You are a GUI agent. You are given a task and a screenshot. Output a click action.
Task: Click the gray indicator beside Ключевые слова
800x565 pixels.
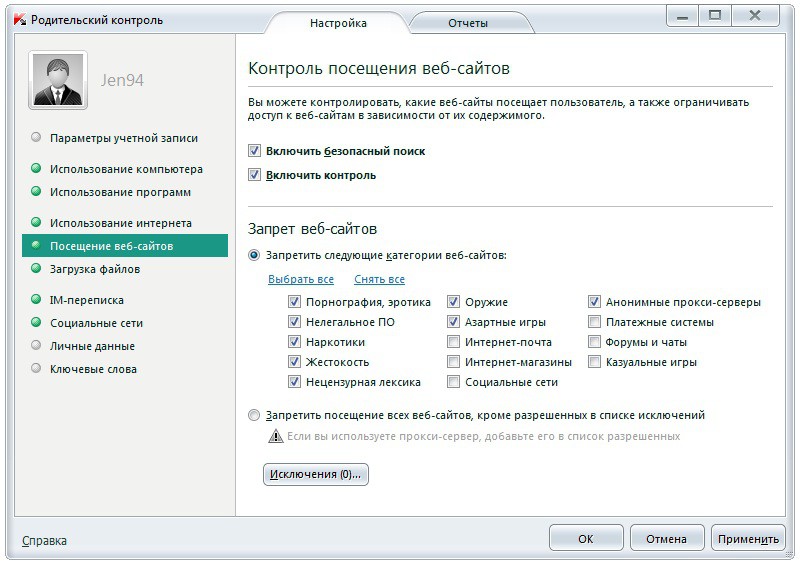[x=36, y=369]
